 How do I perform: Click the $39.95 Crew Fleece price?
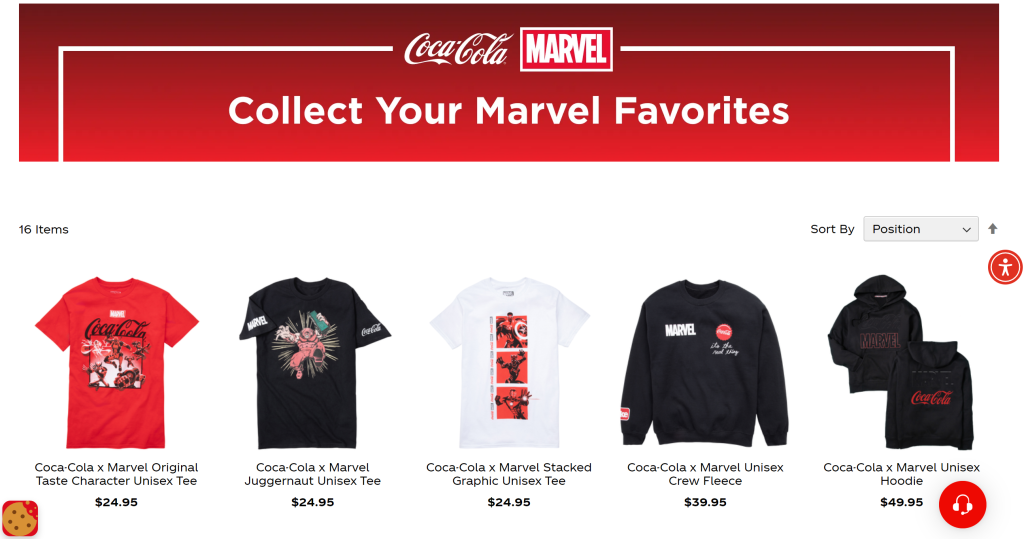point(705,502)
